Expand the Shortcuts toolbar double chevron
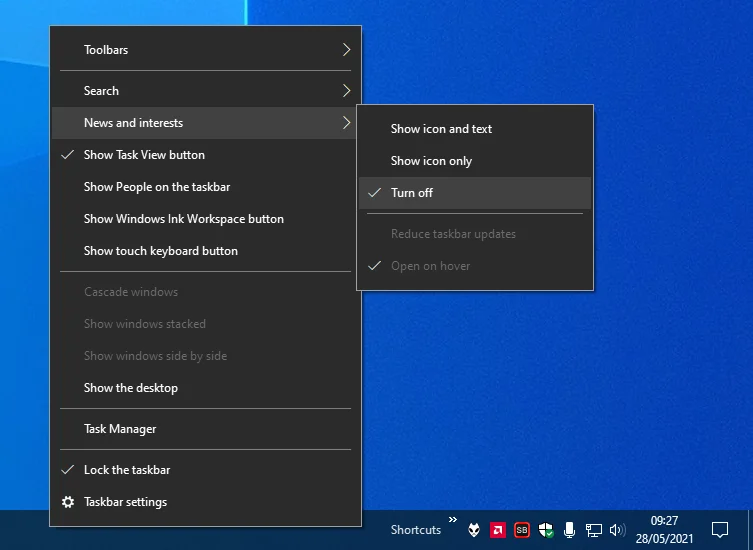 (453, 519)
